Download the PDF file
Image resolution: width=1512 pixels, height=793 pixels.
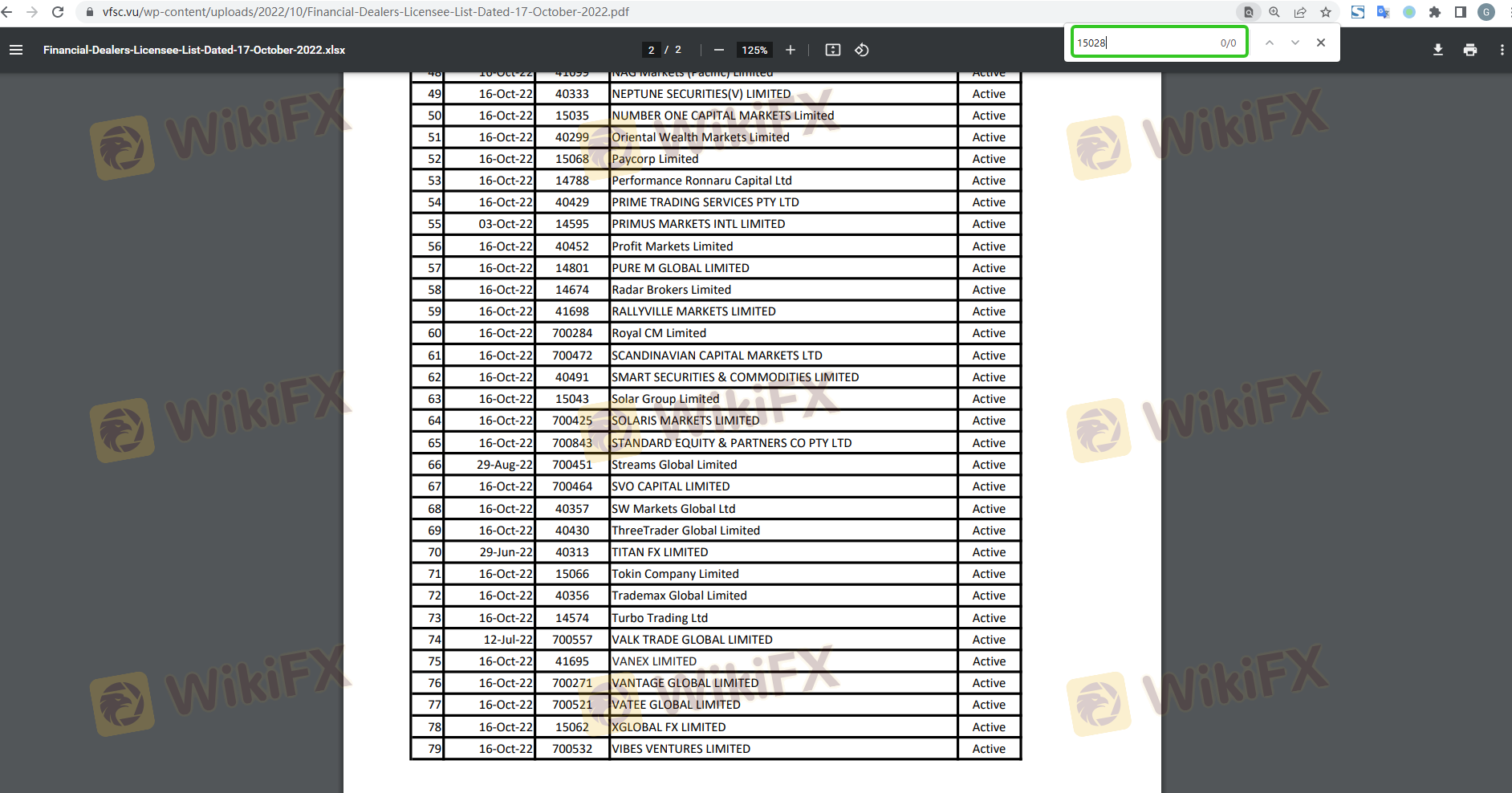point(1438,50)
